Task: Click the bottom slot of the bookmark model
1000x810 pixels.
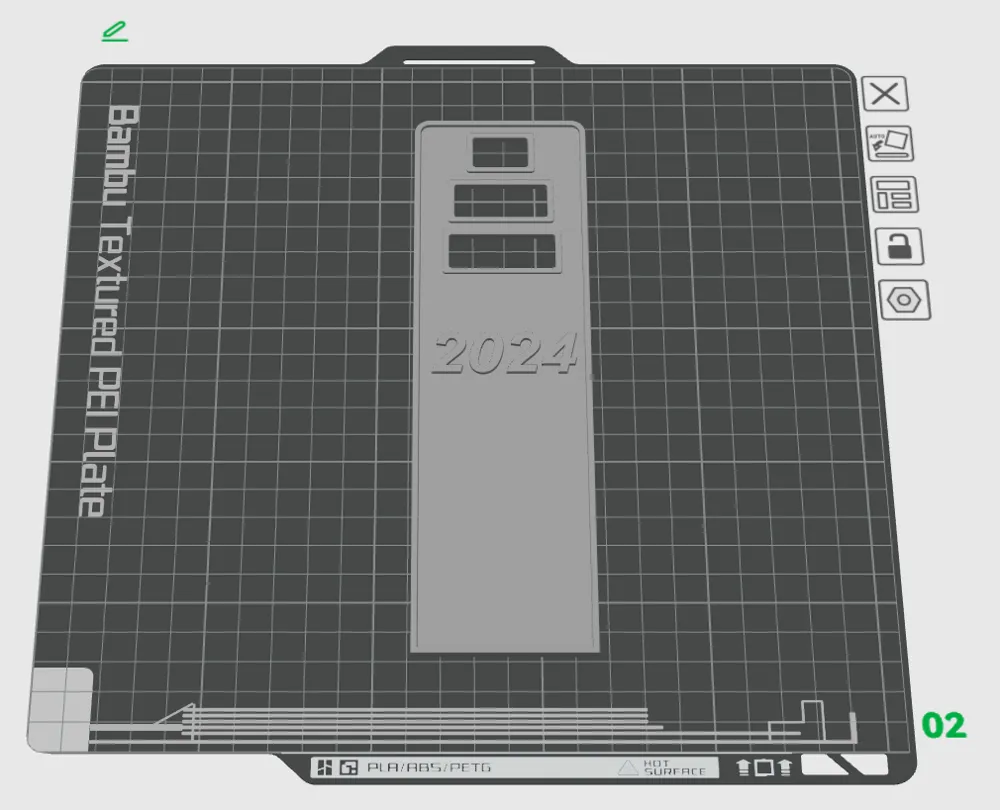Action: 503,249
